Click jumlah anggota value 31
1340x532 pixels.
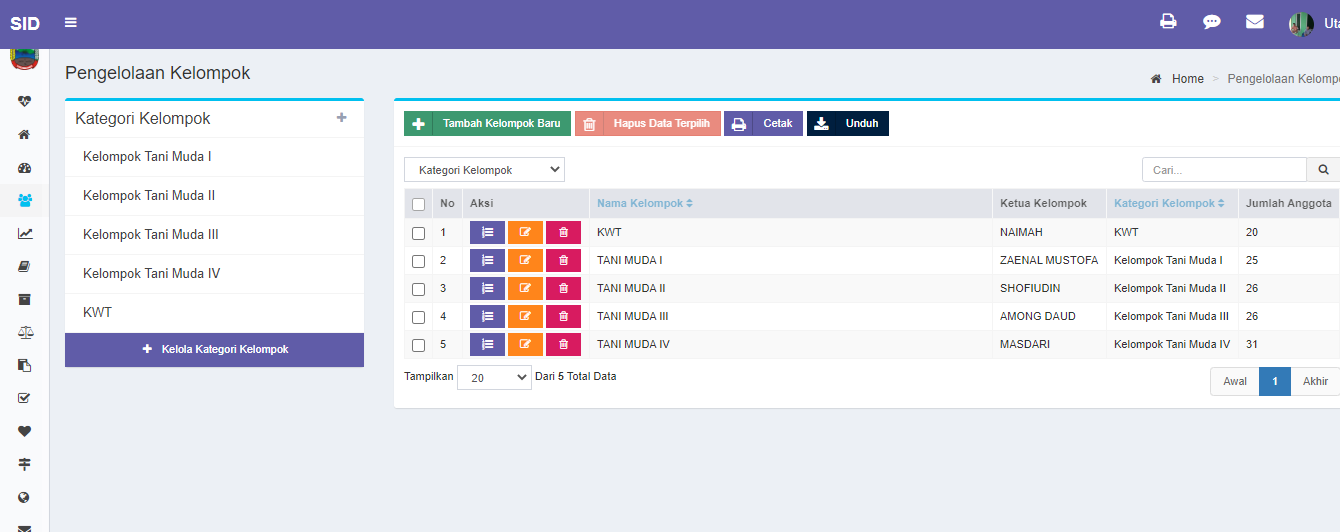(1252, 344)
